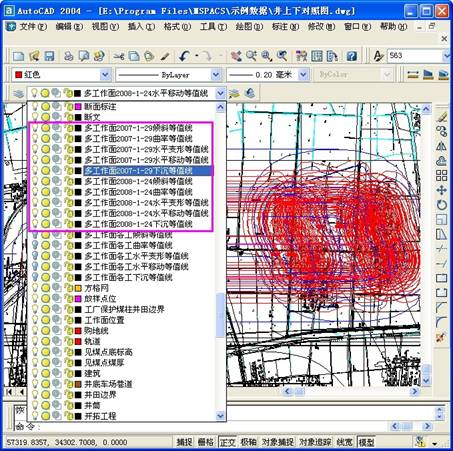The width and height of the screenshot is (453, 451).
Task: Click the Help question mark icon
Action: (352, 56)
